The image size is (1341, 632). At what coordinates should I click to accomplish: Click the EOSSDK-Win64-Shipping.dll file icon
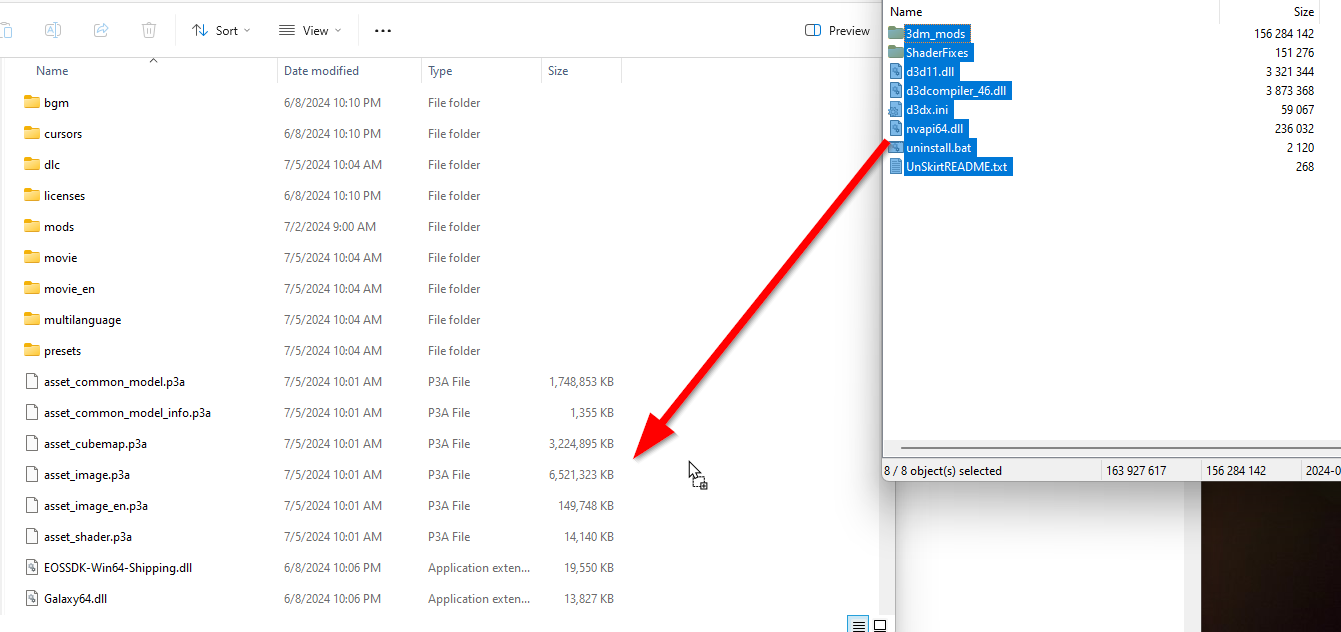(32, 568)
